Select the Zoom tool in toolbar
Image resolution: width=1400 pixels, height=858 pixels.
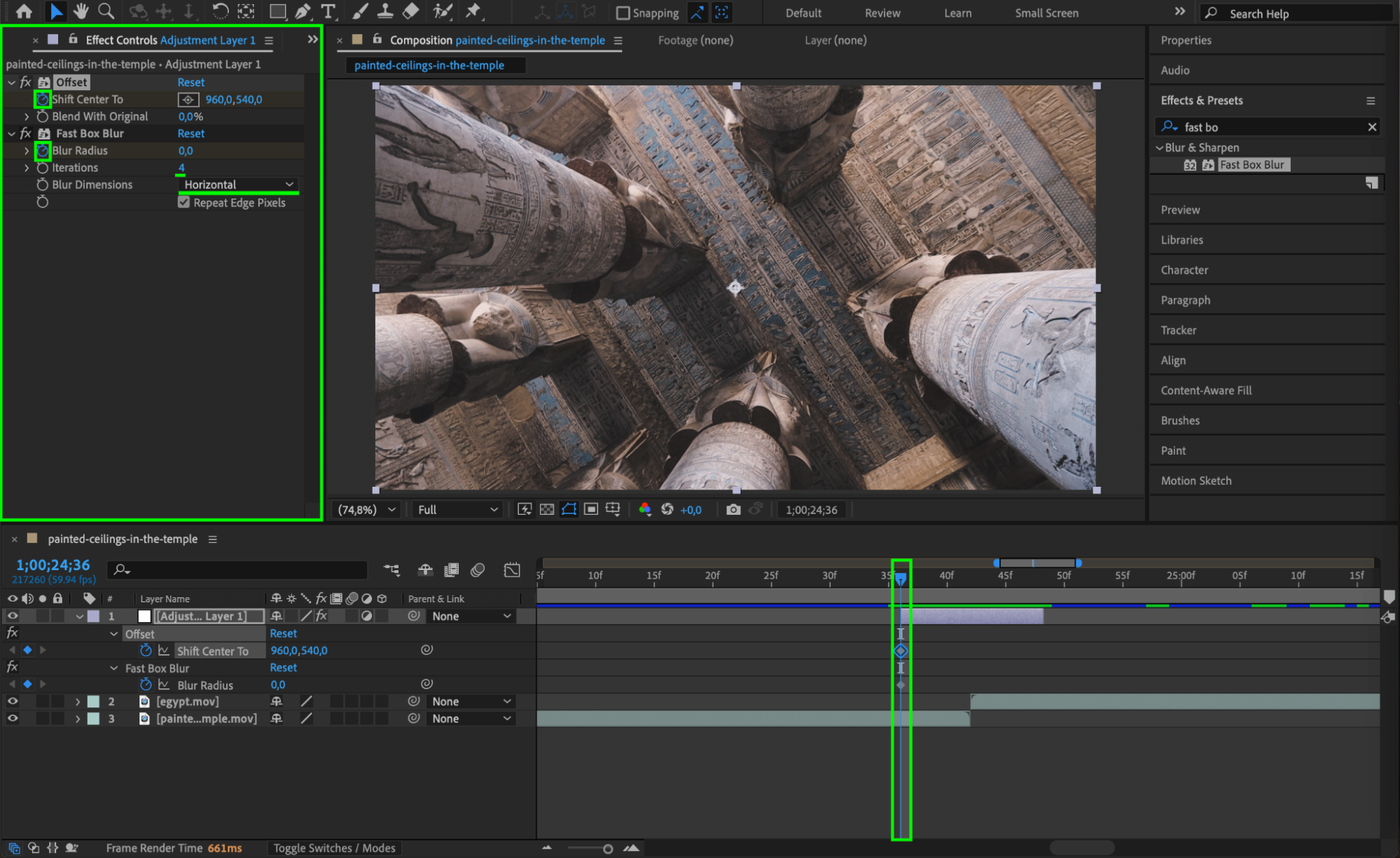pyautogui.click(x=106, y=11)
